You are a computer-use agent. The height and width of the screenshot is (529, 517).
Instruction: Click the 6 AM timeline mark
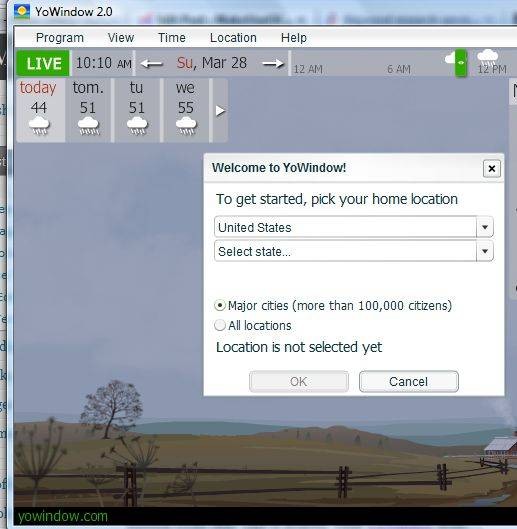(x=399, y=69)
